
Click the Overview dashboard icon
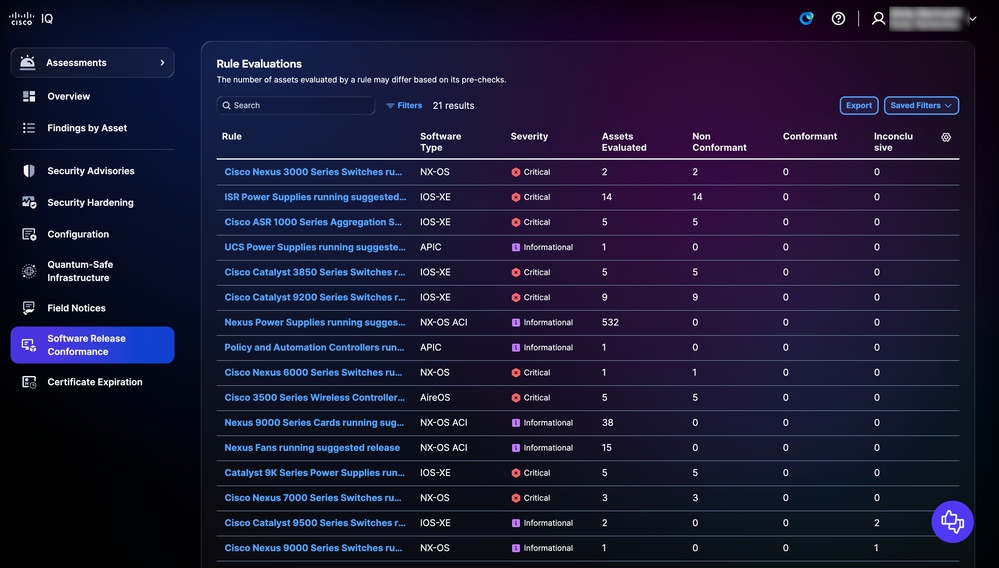[x=29, y=96]
